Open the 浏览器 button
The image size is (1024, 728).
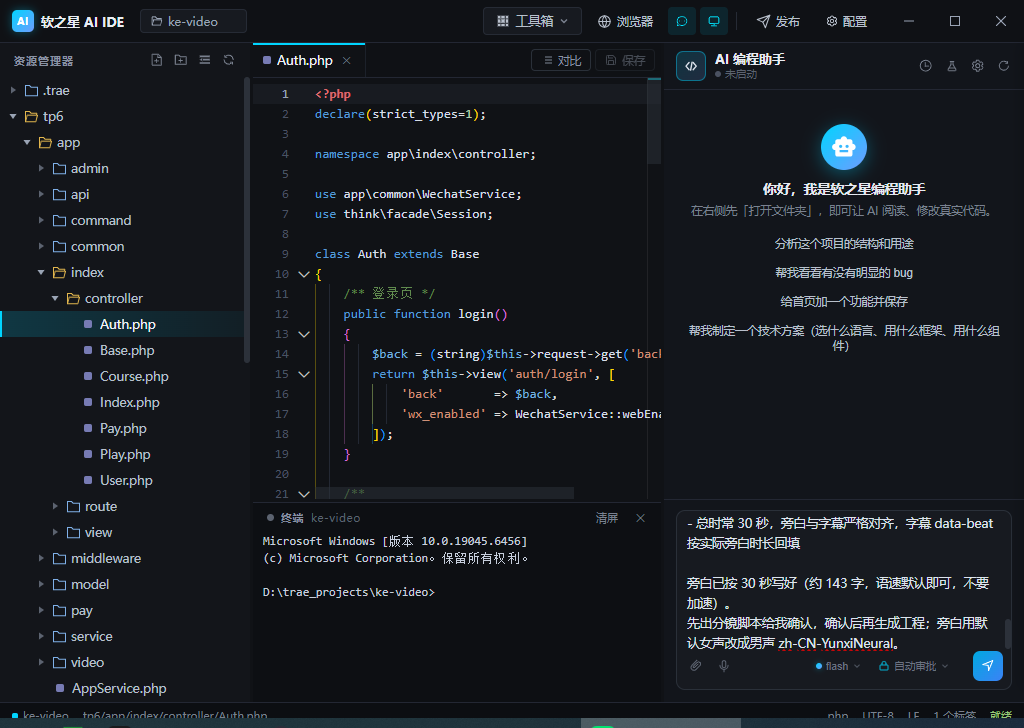tap(626, 22)
